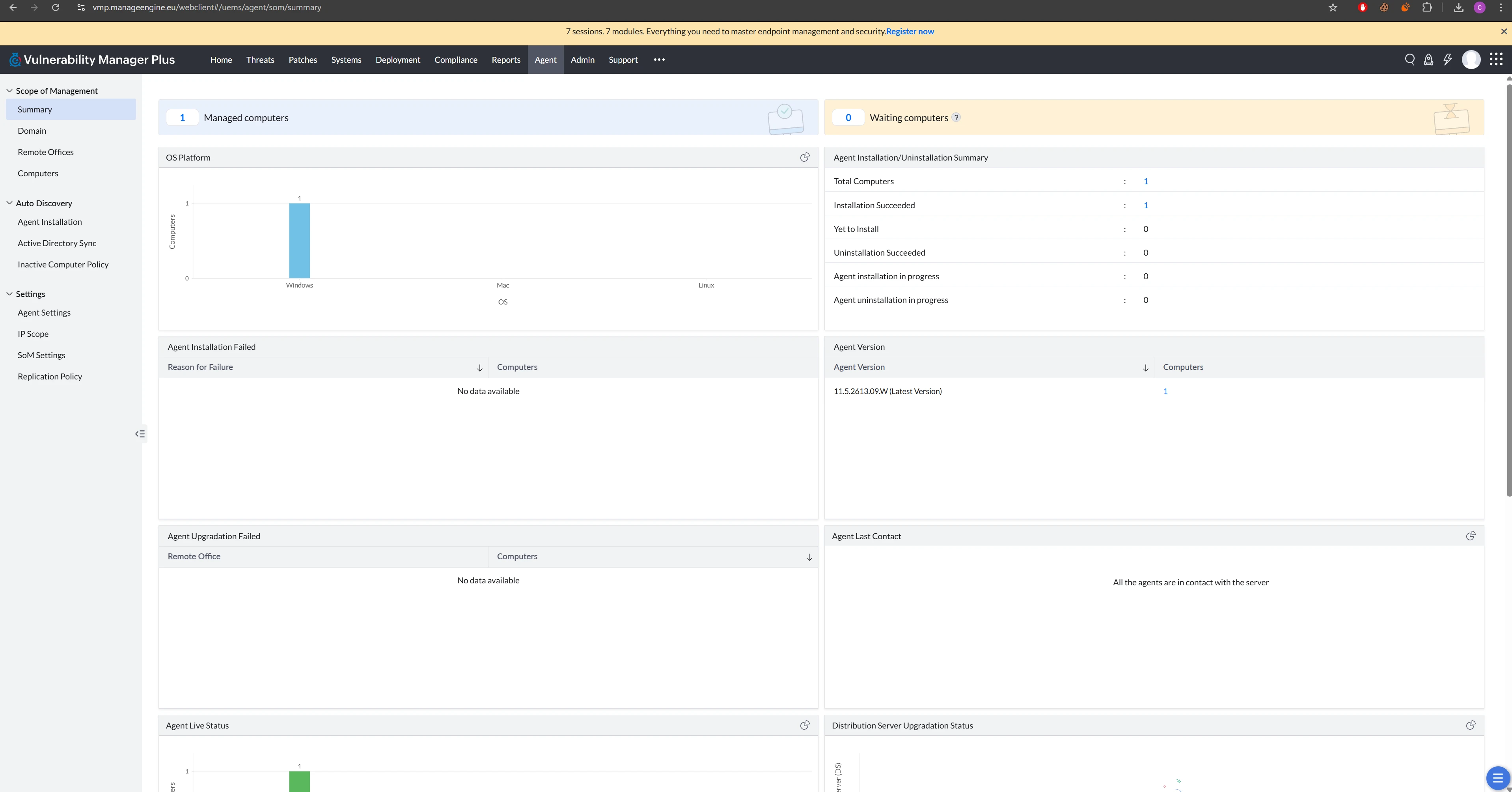Open Remote Offices in sidebar
Screen dimensions: 1512x792
click(46, 151)
